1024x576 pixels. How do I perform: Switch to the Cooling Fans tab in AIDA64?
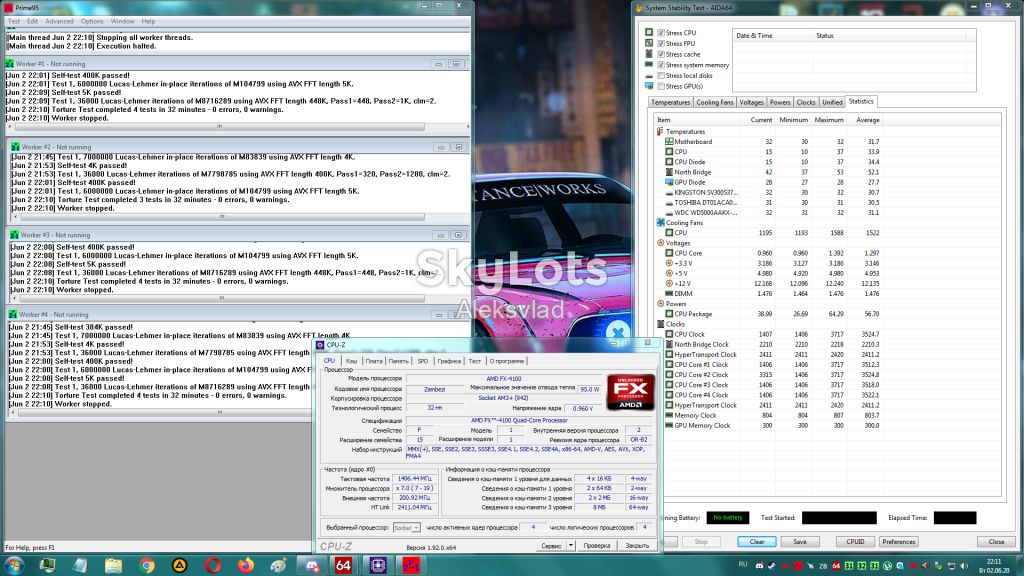point(714,103)
